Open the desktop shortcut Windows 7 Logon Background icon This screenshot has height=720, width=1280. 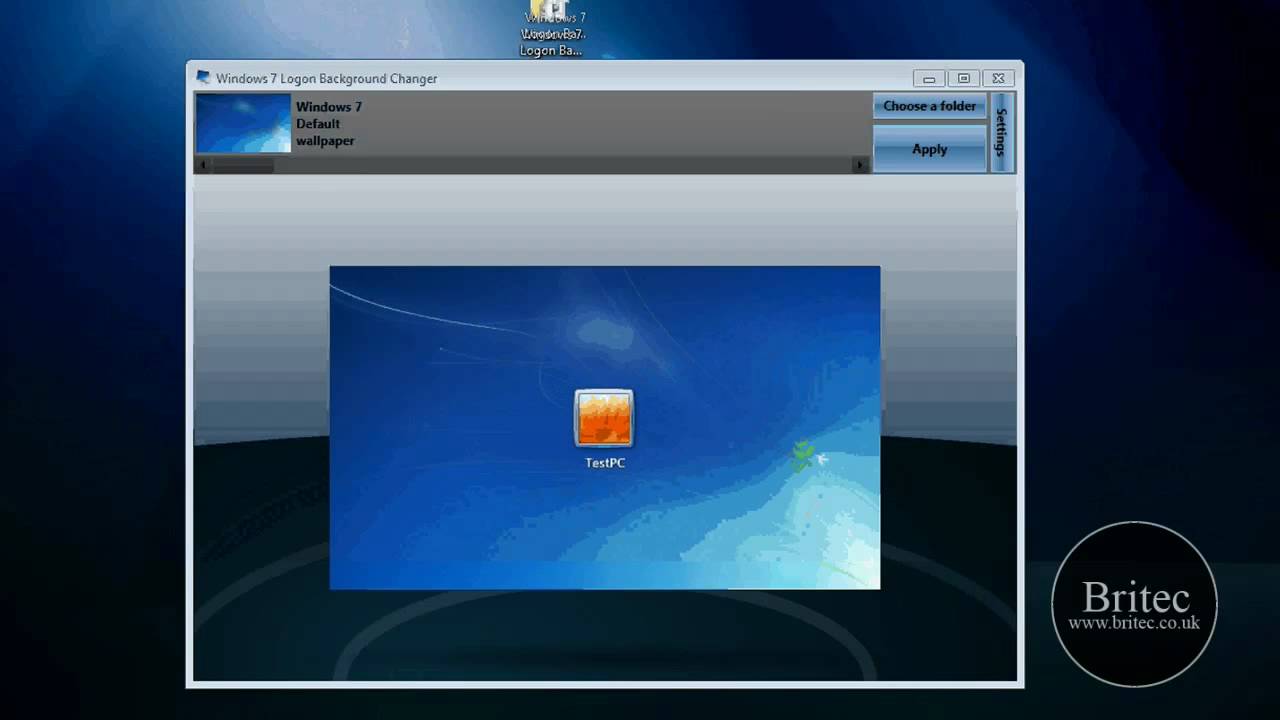pos(551,28)
